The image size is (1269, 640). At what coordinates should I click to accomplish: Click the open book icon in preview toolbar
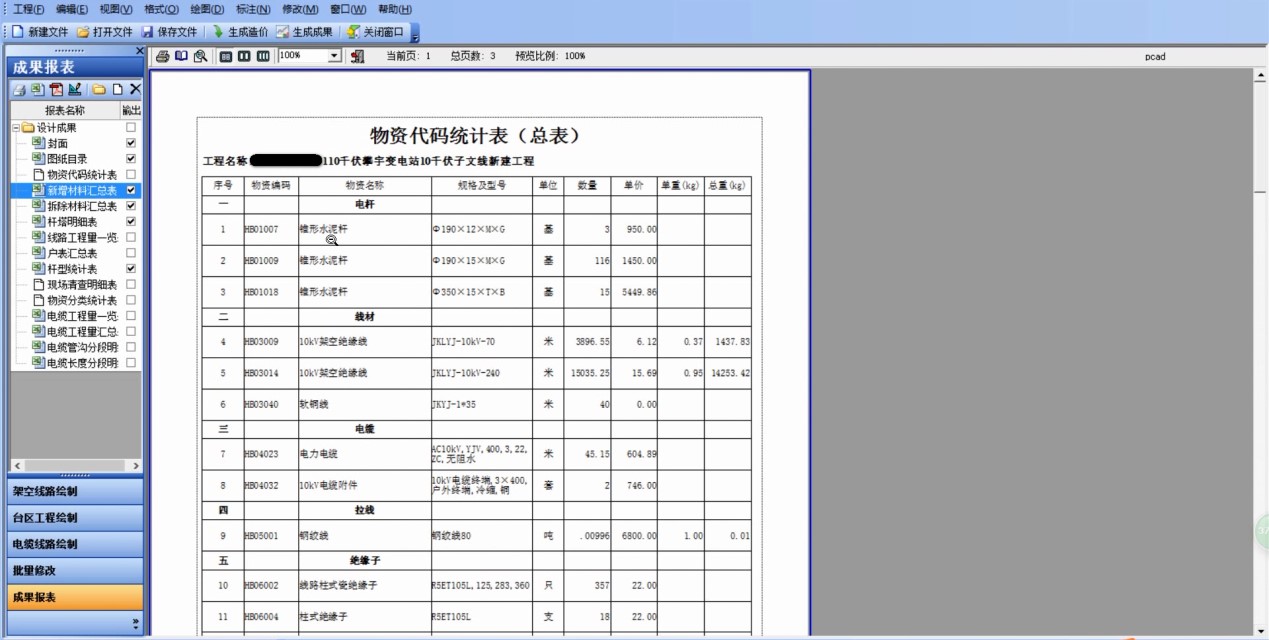click(181, 56)
